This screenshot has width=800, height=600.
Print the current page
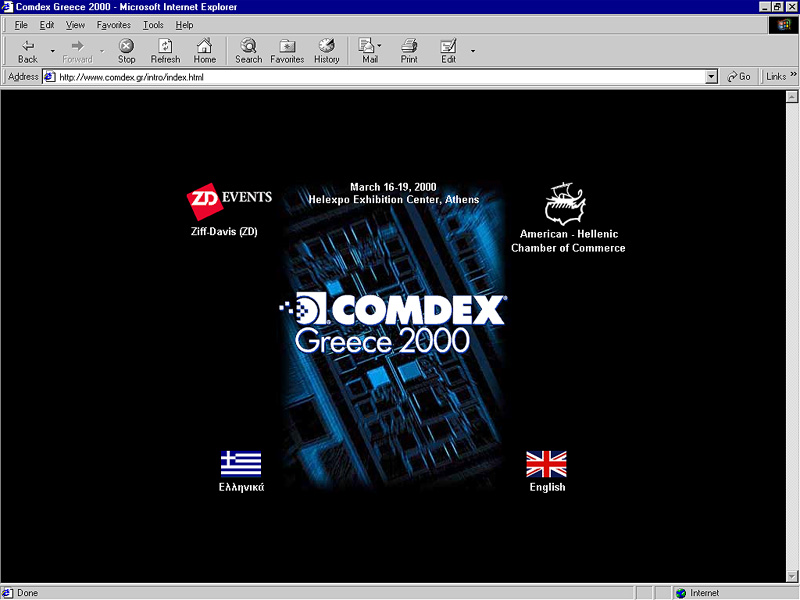tap(409, 51)
